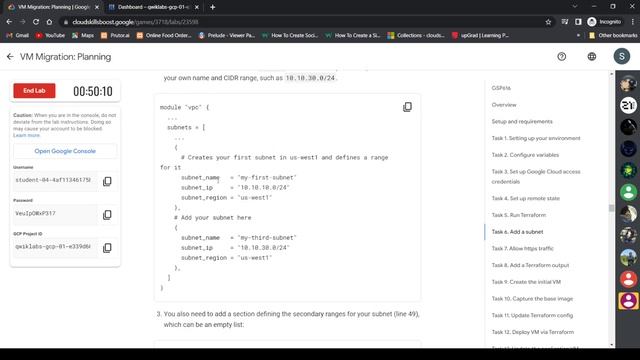Copy the vpc module code block
The image size is (640, 360).
click(407, 107)
